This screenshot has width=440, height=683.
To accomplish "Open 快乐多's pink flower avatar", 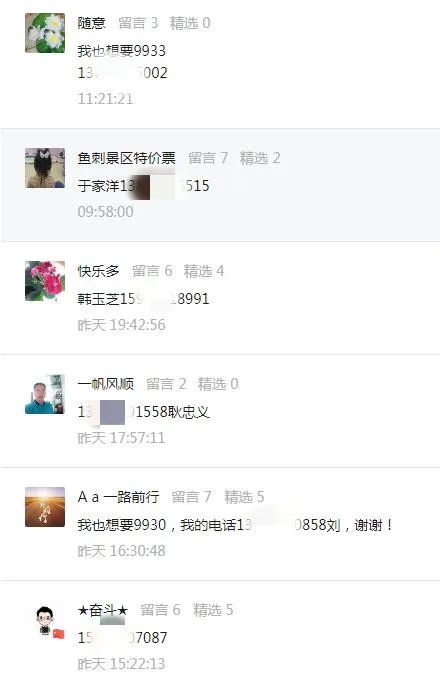I will pyautogui.click(x=45, y=281).
